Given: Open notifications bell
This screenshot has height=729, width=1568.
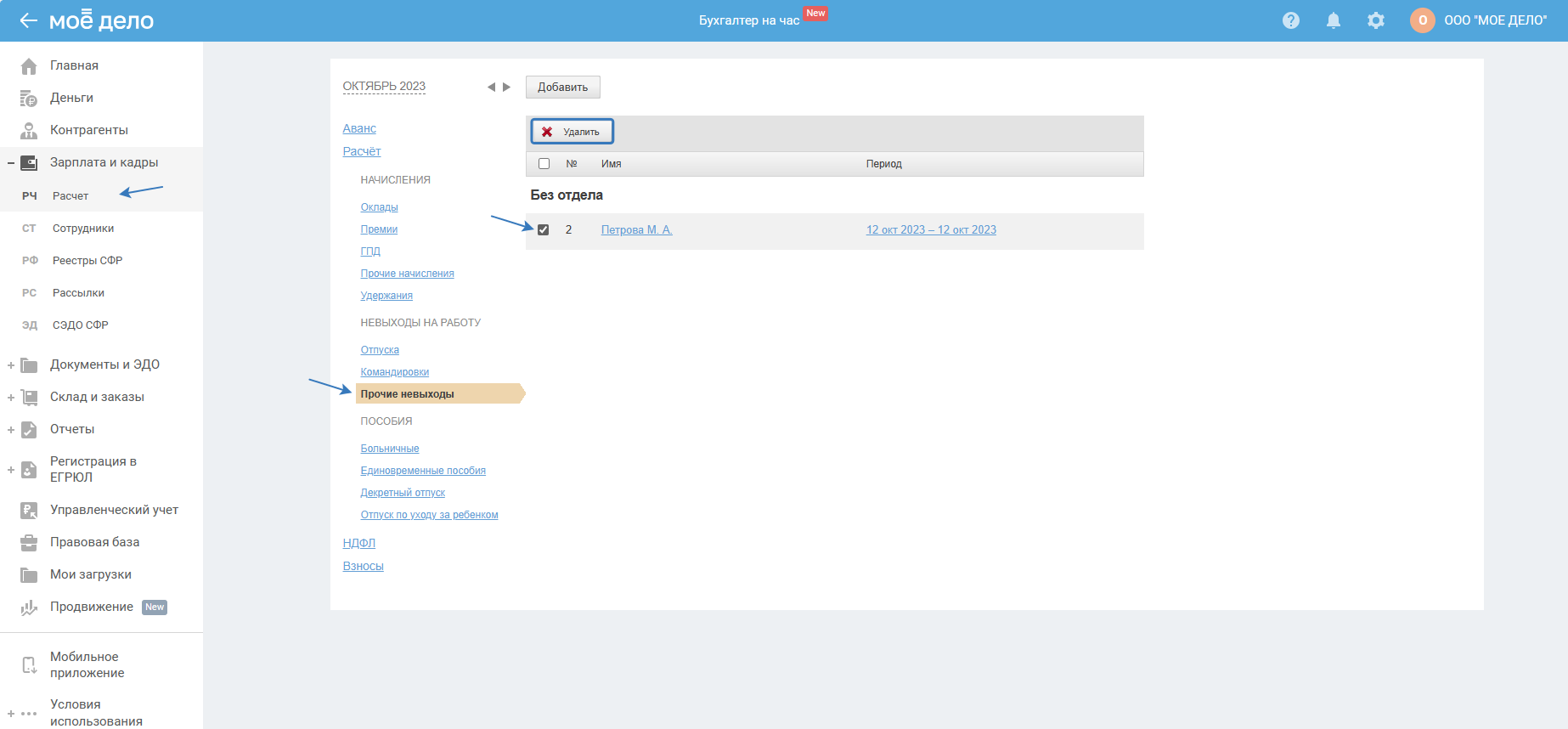Looking at the screenshot, I should [1334, 20].
